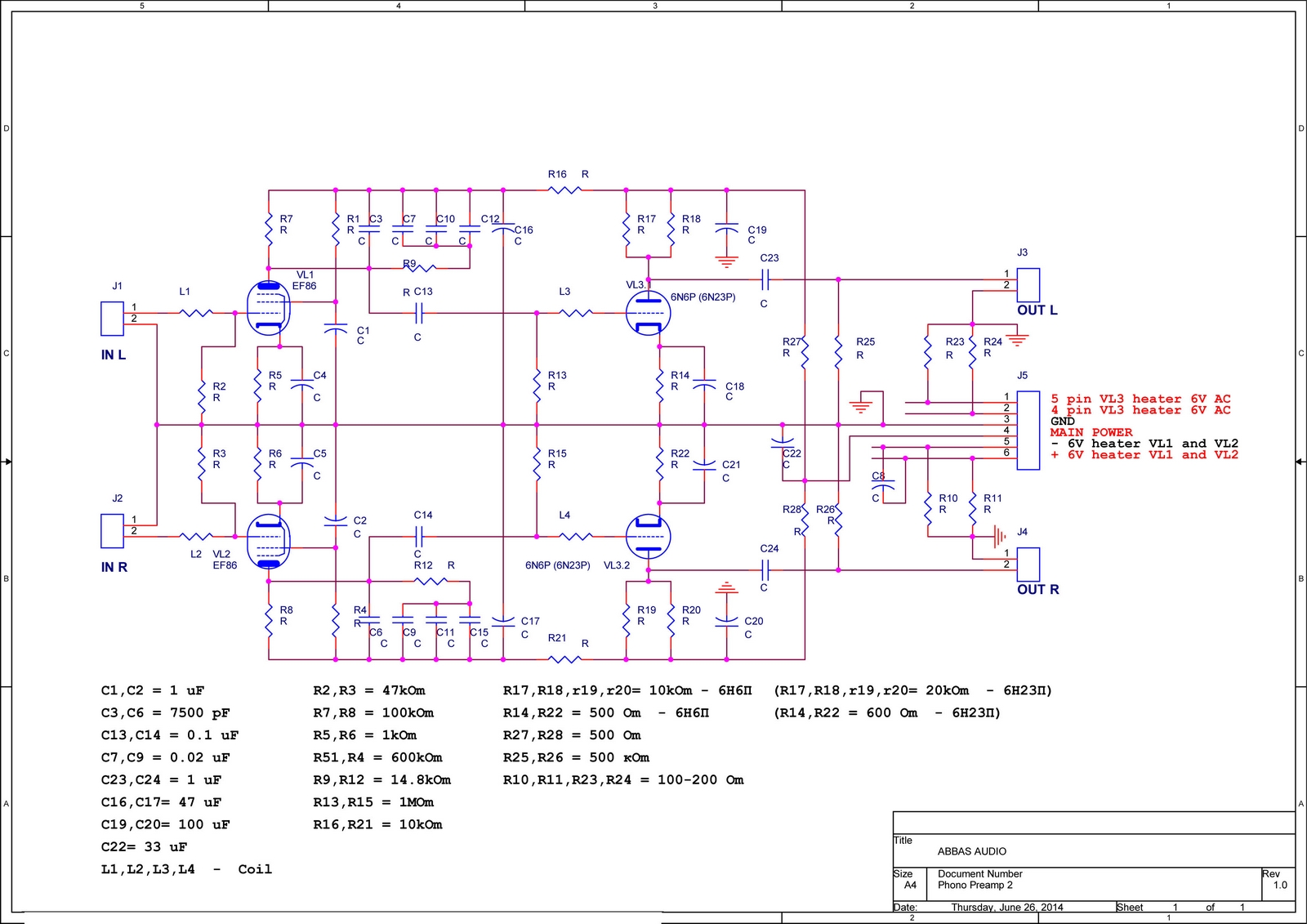1307x924 pixels.
Task: Select capacitor C14 symbol
Action: tap(419, 537)
